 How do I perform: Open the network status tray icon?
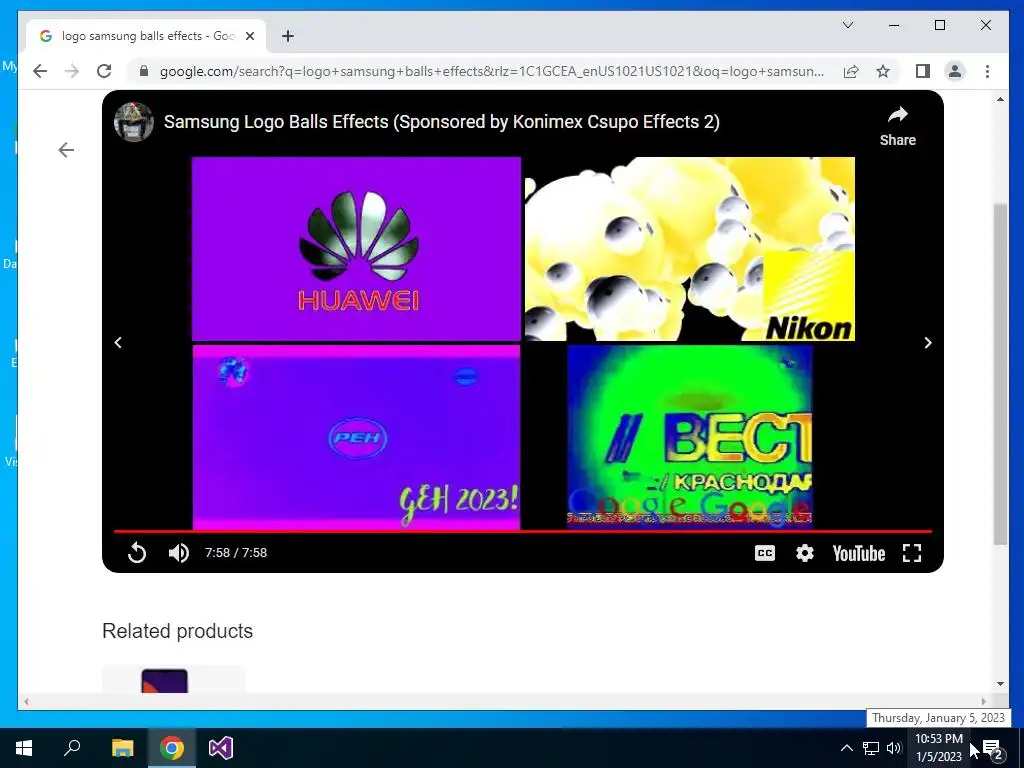(x=871, y=748)
